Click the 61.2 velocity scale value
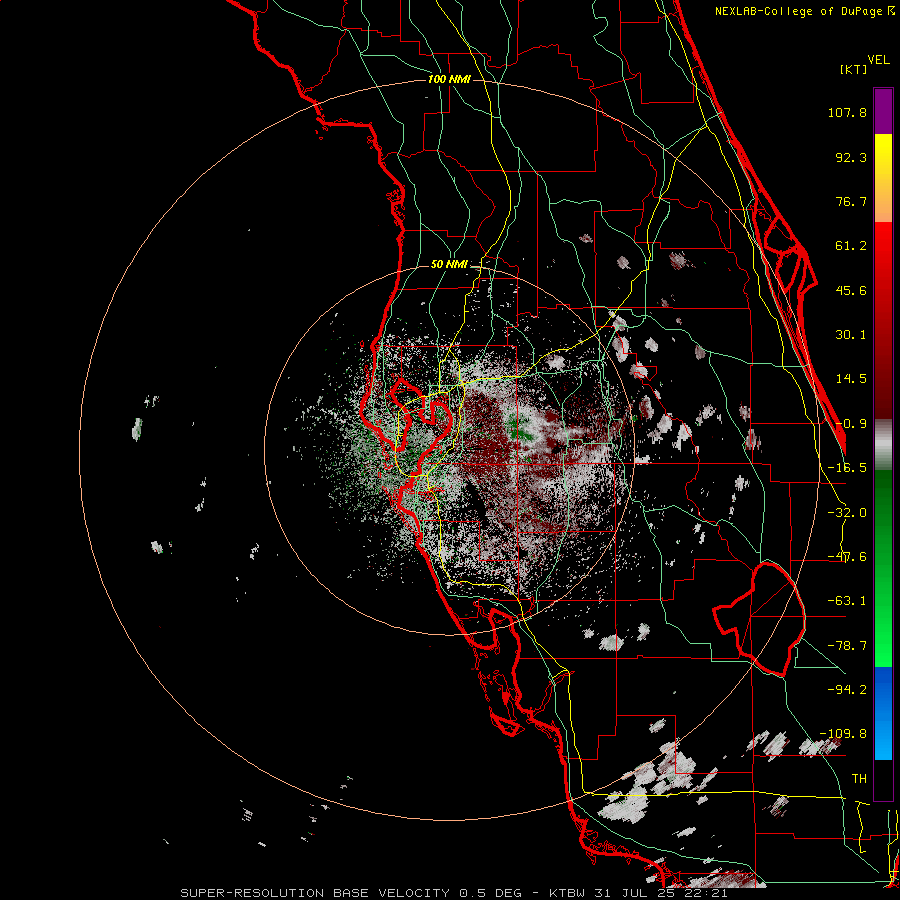The height and width of the screenshot is (900, 900). (851, 246)
